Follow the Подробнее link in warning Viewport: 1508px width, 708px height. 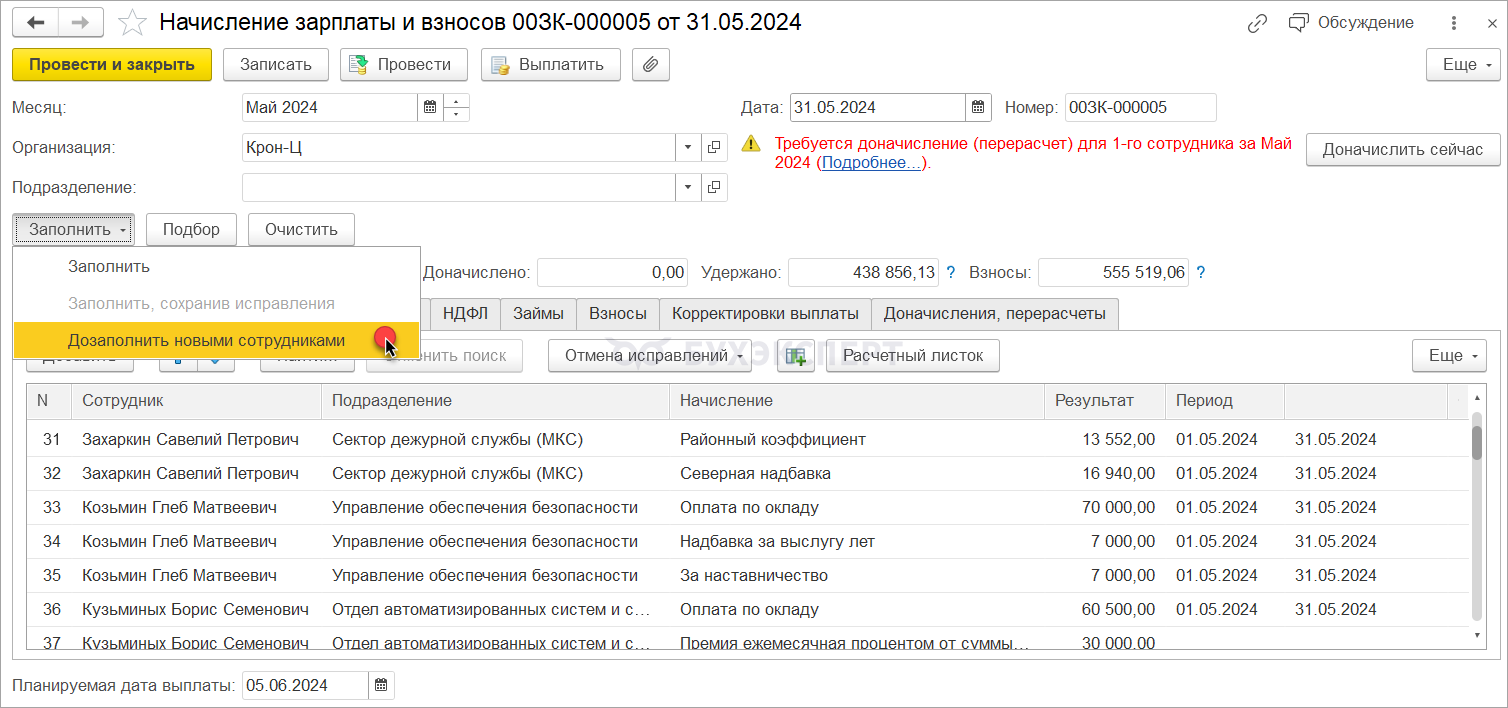tap(871, 163)
